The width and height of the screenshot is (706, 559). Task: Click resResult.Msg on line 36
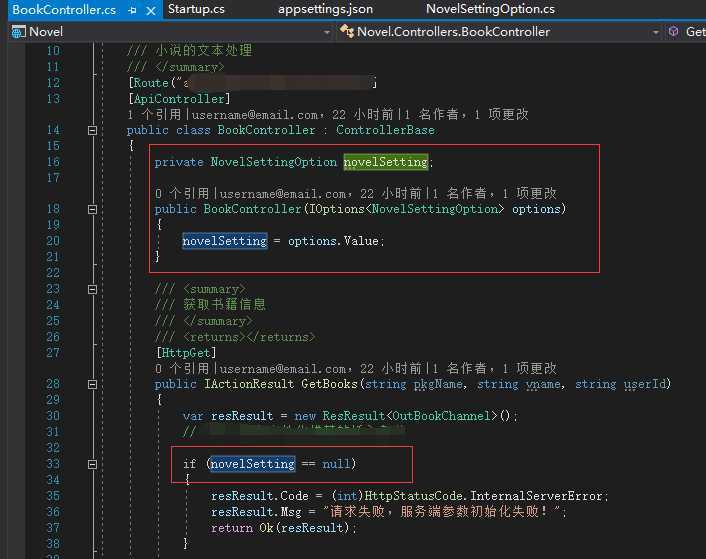(x=256, y=512)
